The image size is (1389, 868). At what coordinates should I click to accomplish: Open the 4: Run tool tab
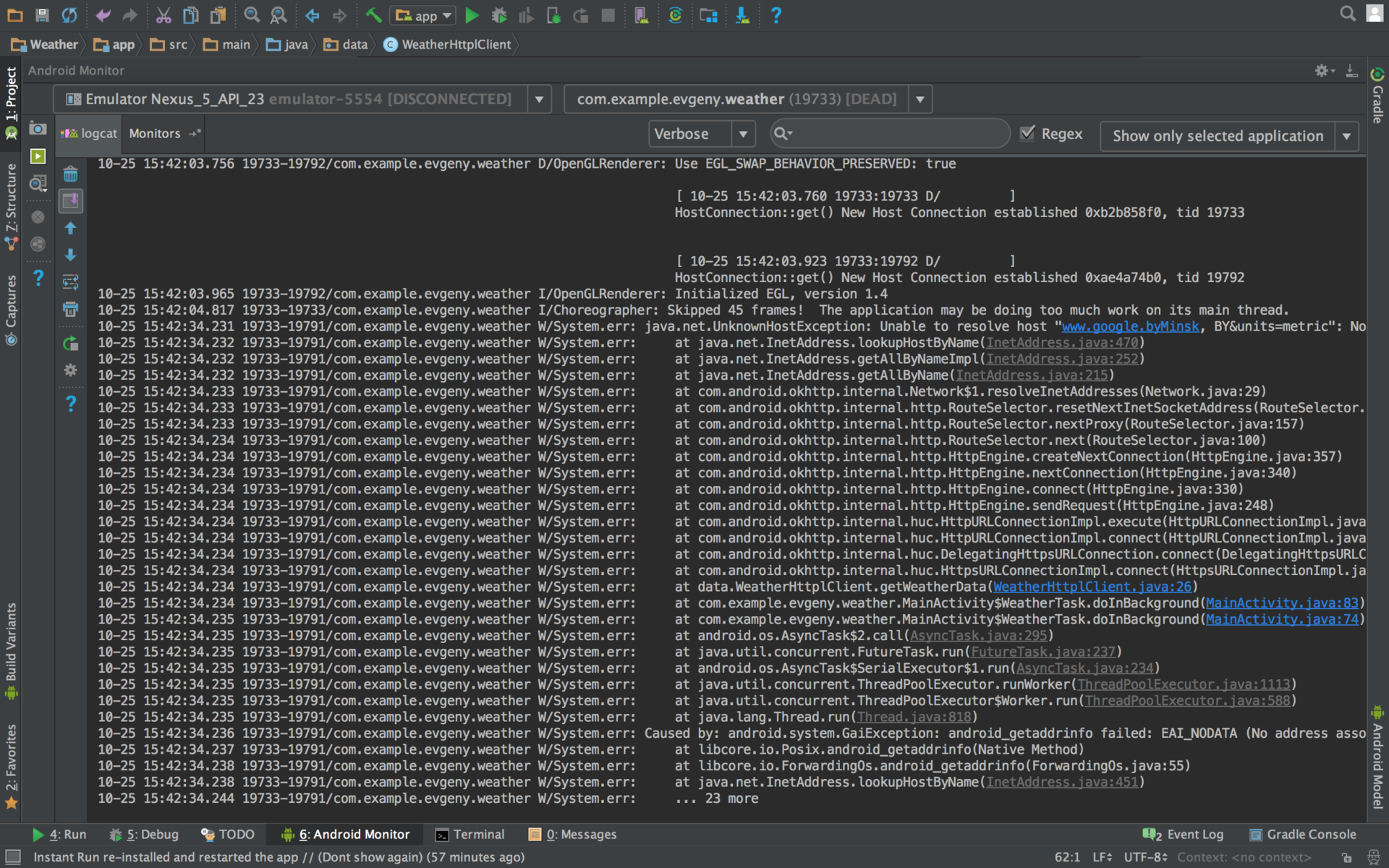click(x=59, y=834)
